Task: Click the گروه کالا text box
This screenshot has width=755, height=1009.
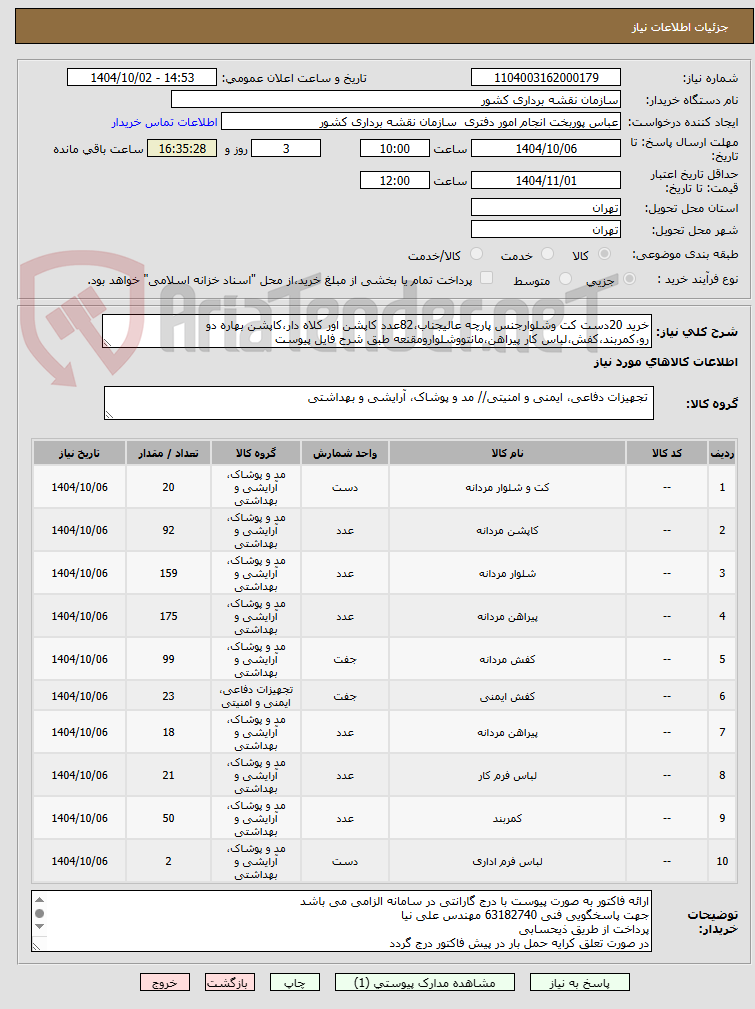Action: point(378,403)
